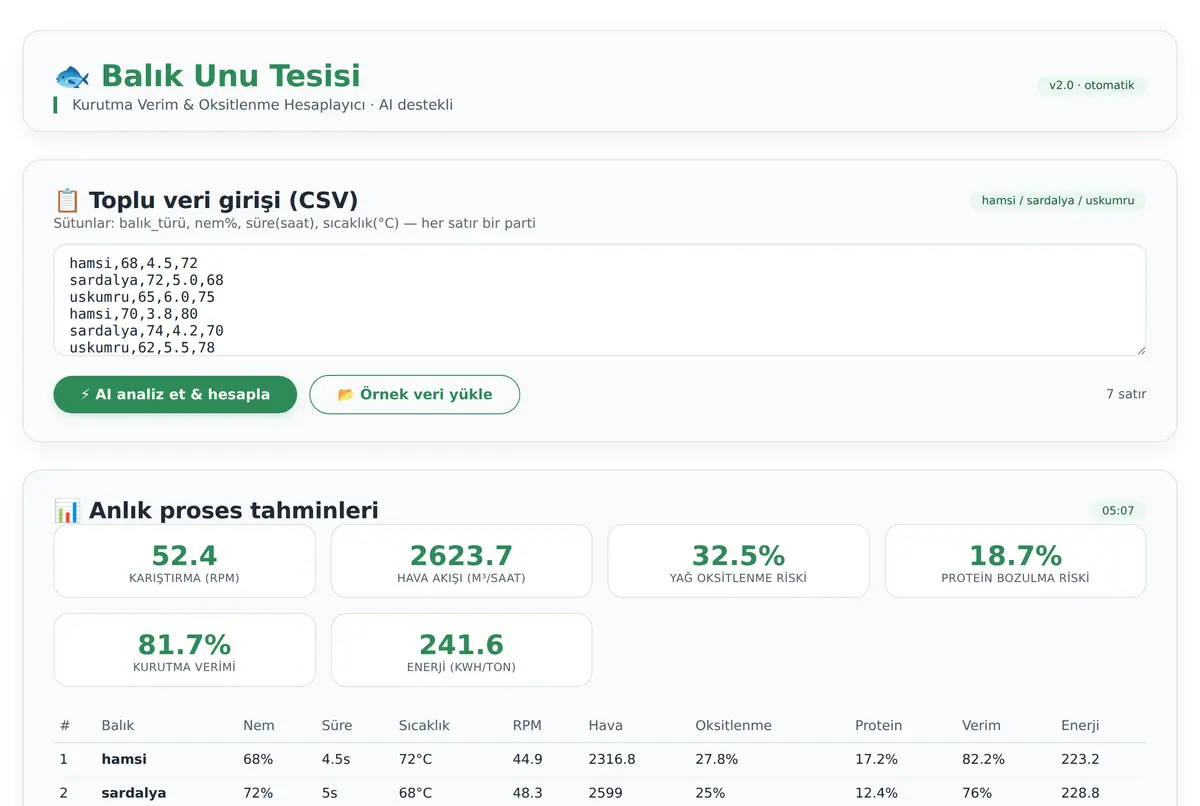The width and height of the screenshot is (1200, 806).
Task: Click sardalya in table row 2
Action: (134, 793)
